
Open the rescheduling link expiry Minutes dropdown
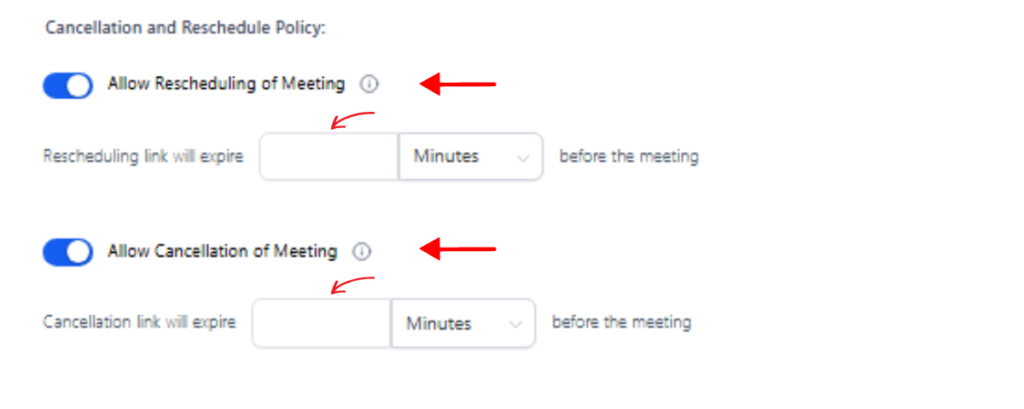click(x=471, y=157)
